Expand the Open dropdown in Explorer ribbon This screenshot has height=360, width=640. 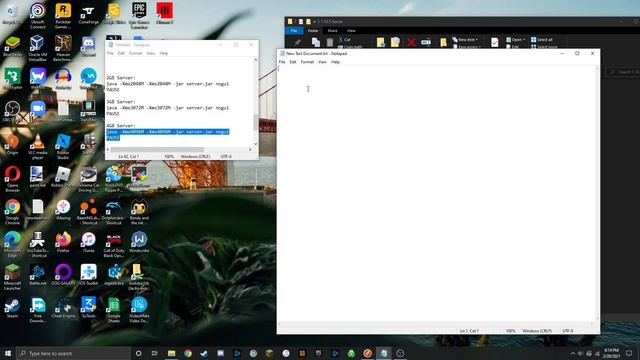(x=515, y=40)
